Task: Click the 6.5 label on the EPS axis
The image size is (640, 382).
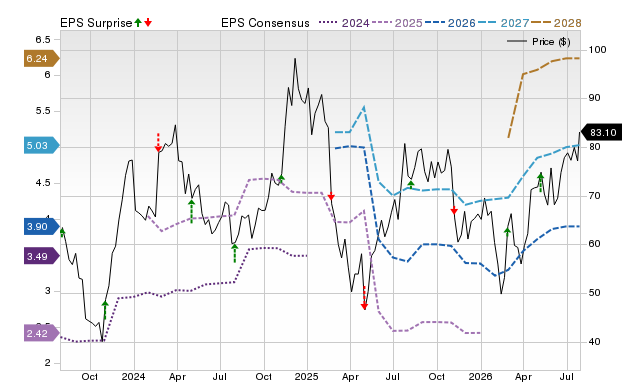Action: coord(43,40)
